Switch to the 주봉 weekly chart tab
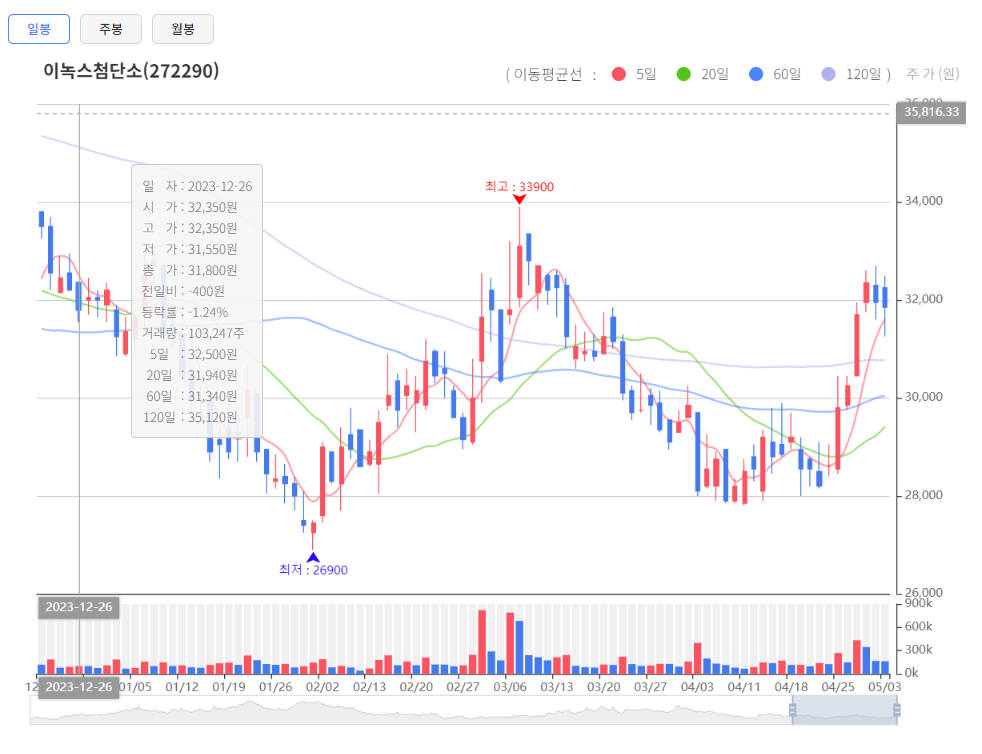Screen dimensions: 982x754 (111, 29)
